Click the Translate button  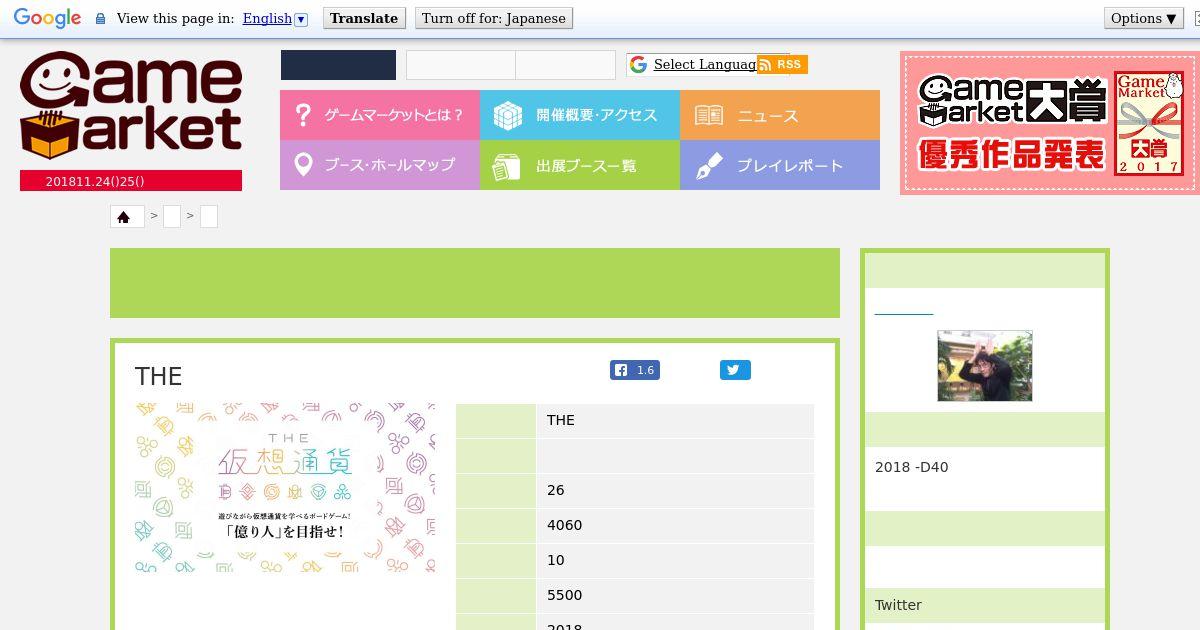(x=364, y=18)
